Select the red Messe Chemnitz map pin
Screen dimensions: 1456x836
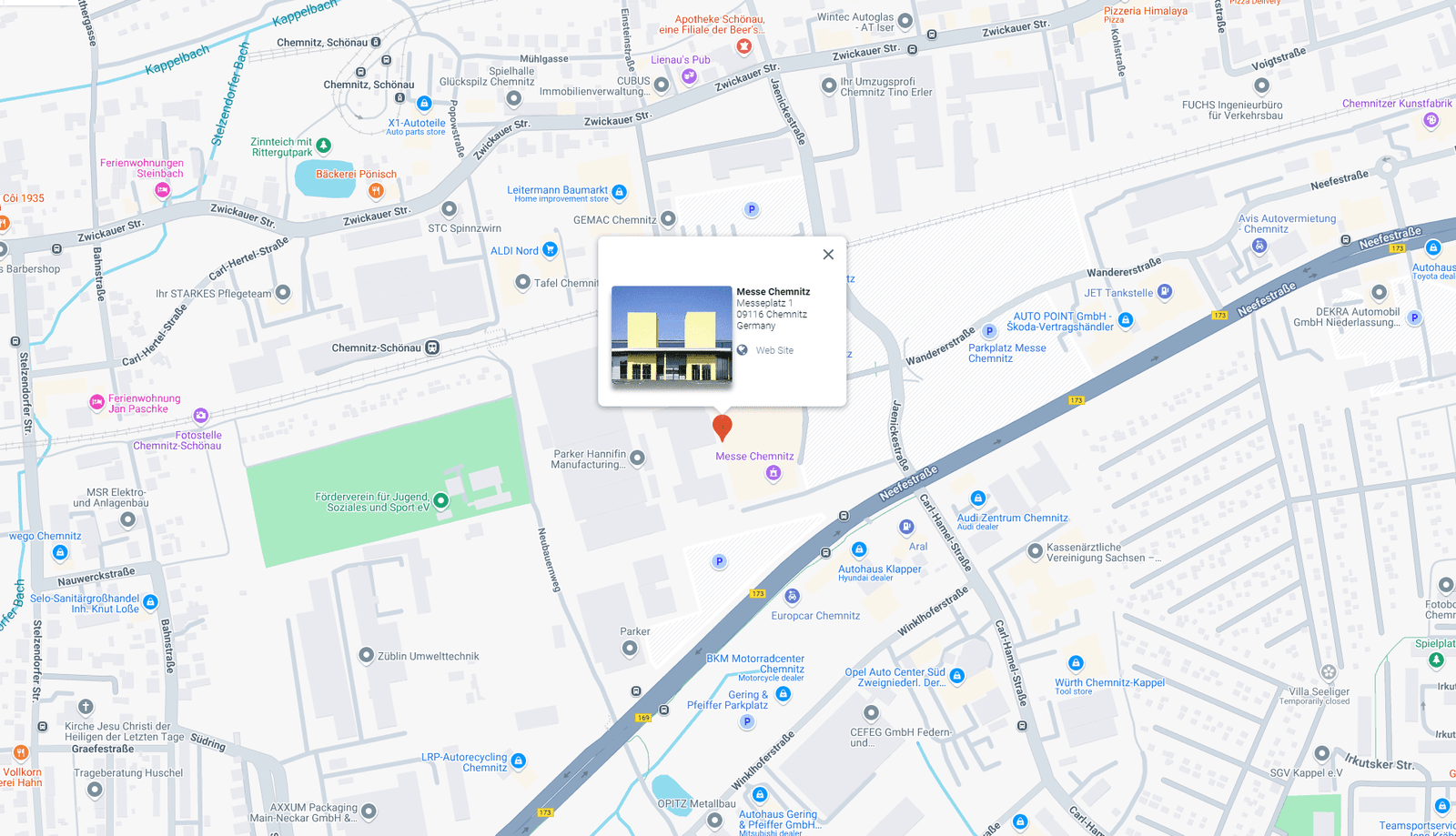[722, 428]
